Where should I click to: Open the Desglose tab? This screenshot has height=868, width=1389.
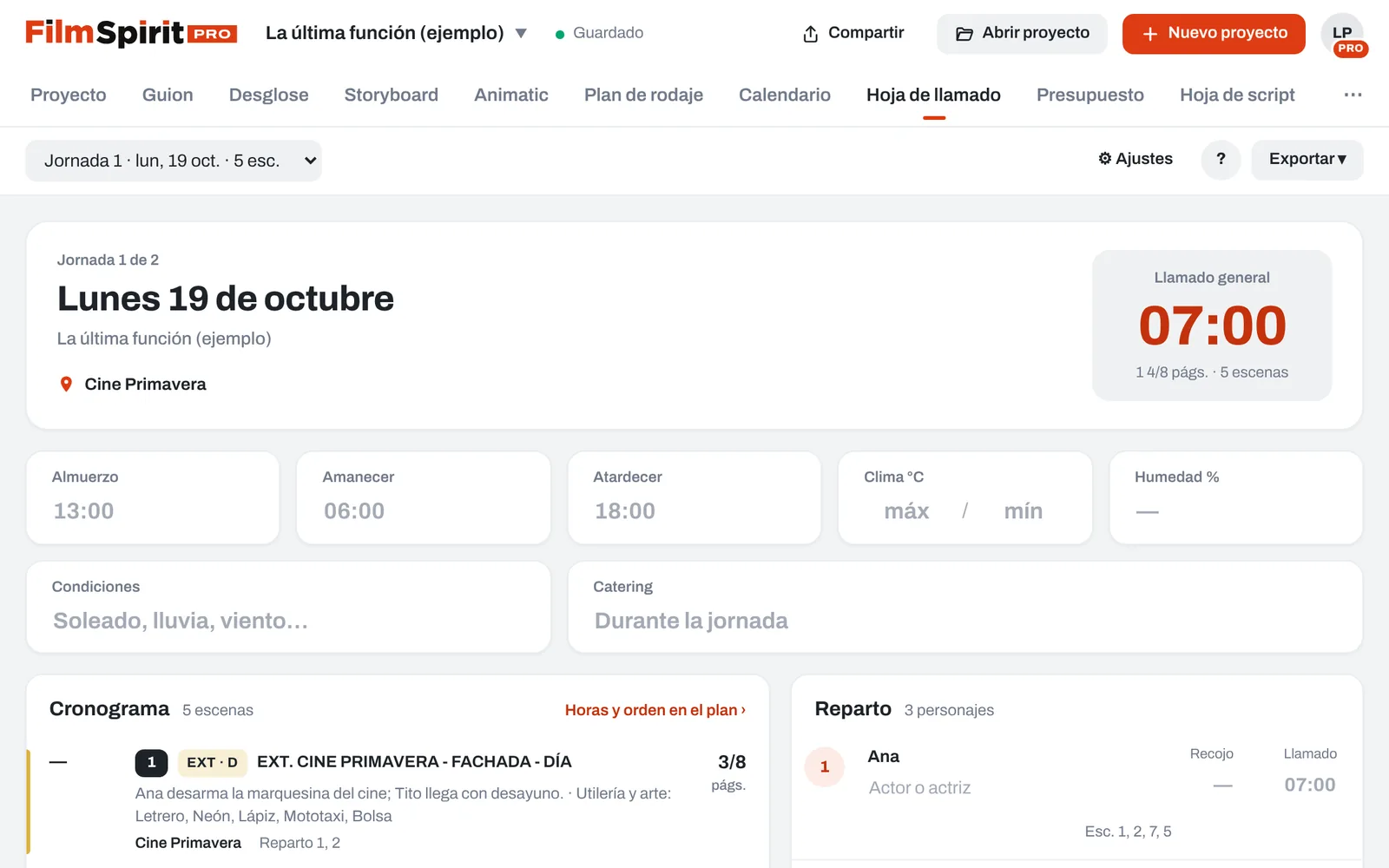[x=269, y=95]
